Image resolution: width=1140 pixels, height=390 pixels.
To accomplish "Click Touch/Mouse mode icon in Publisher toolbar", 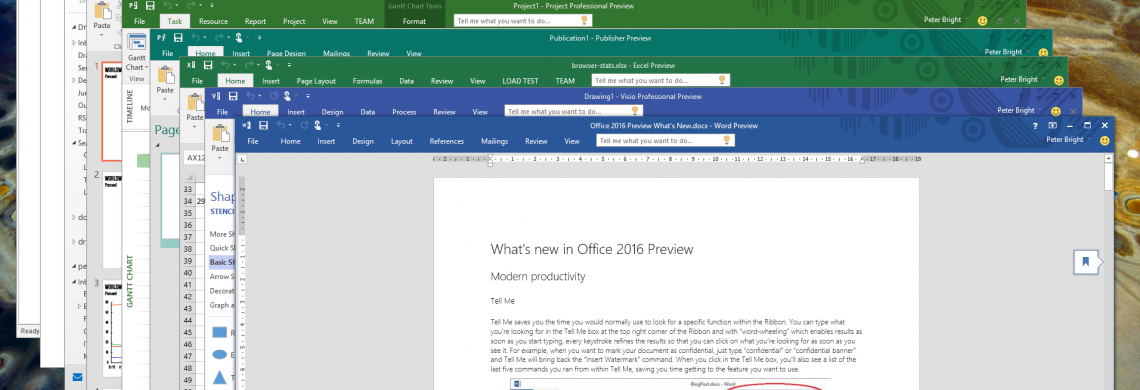I will [x=238, y=37].
